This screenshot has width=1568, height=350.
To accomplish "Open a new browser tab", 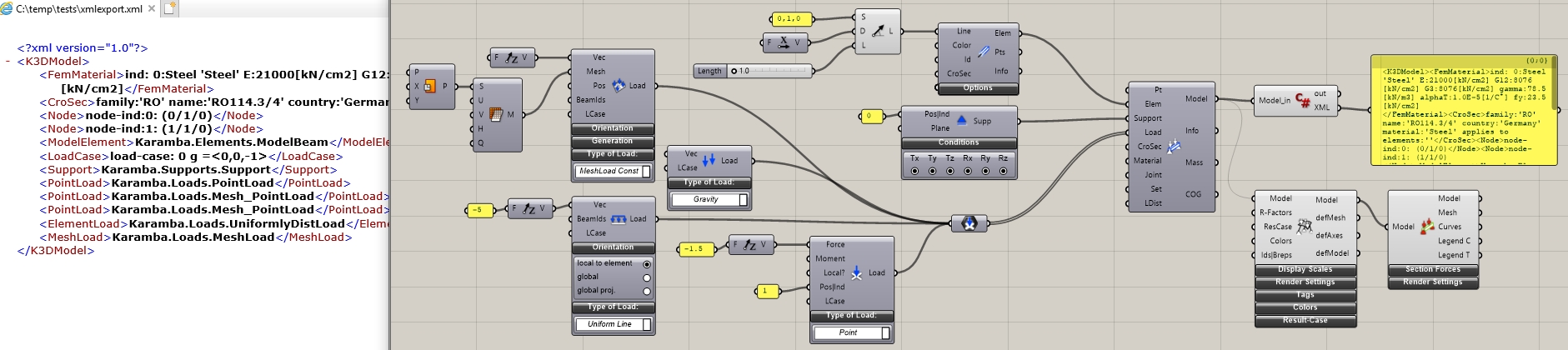I will pyautogui.click(x=170, y=9).
